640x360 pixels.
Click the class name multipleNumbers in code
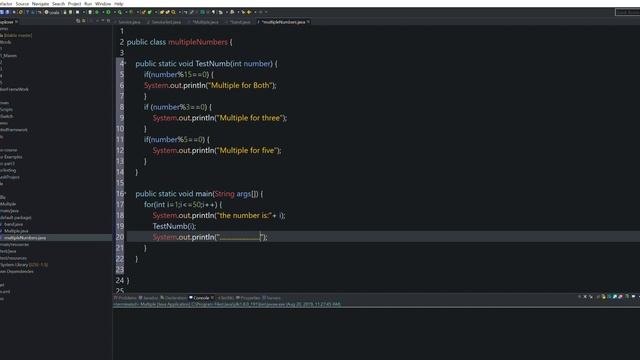point(198,42)
